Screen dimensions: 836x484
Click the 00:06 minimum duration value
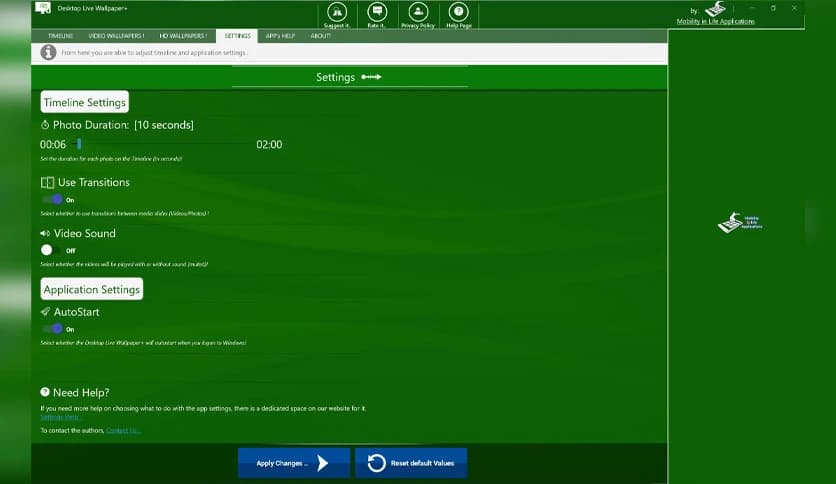(53, 144)
